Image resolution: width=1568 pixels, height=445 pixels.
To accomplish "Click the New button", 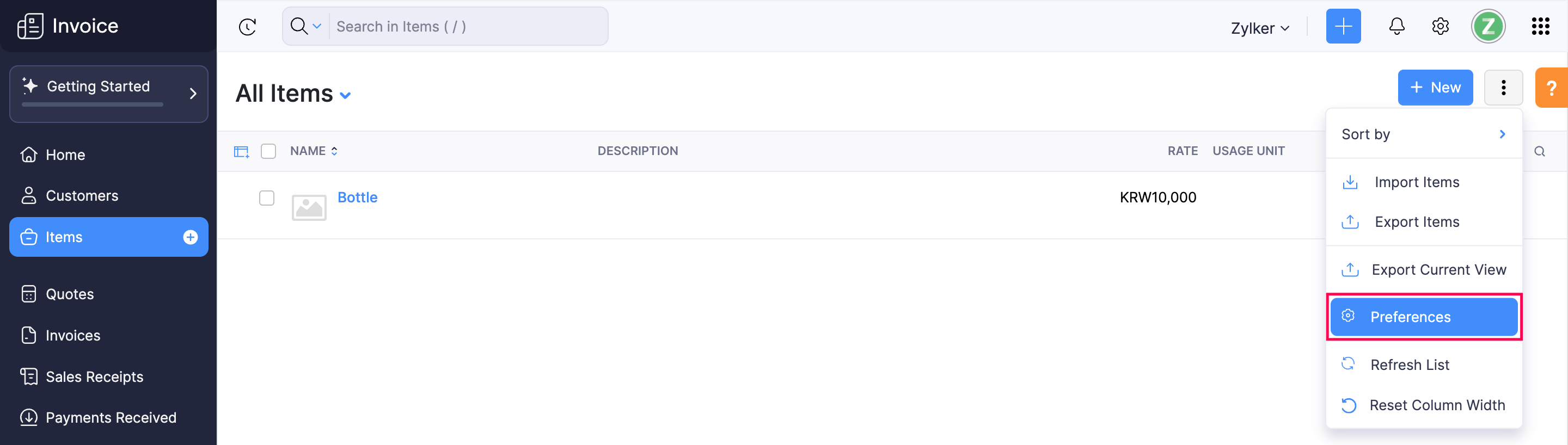I will (1435, 88).
